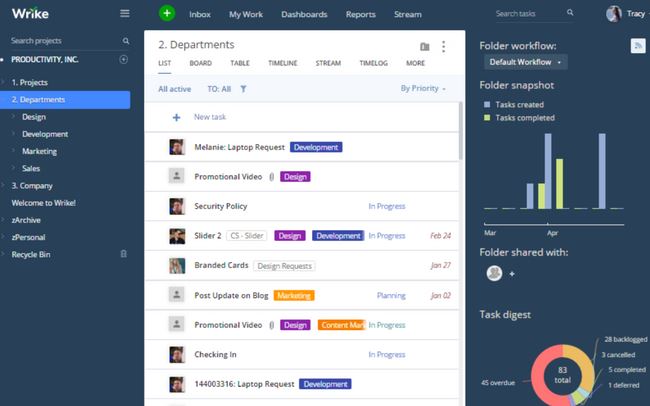The width and height of the screenshot is (650, 406).
Task: Open the By Priority sort dropdown
Action: [x=423, y=88]
